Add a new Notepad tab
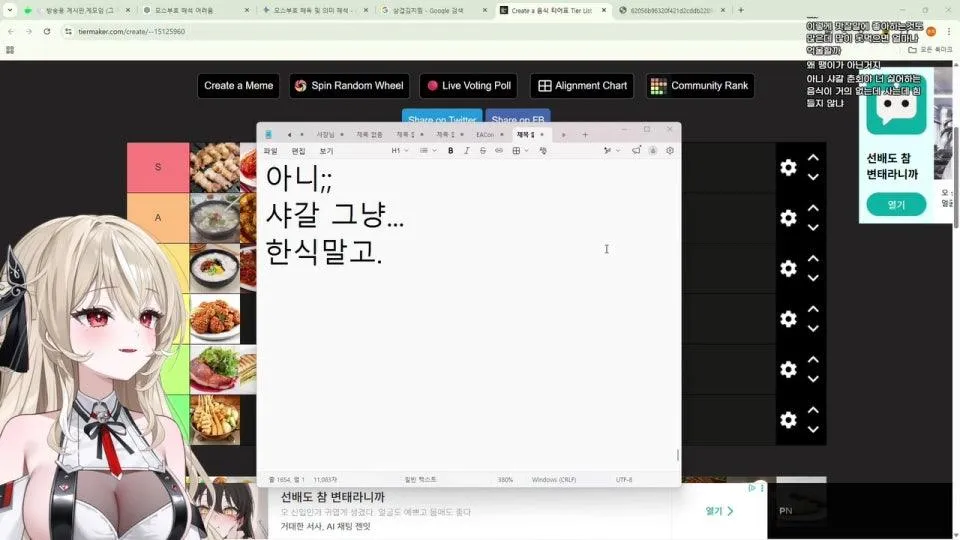Viewport: 960px width, 540px height. click(x=585, y=135)
